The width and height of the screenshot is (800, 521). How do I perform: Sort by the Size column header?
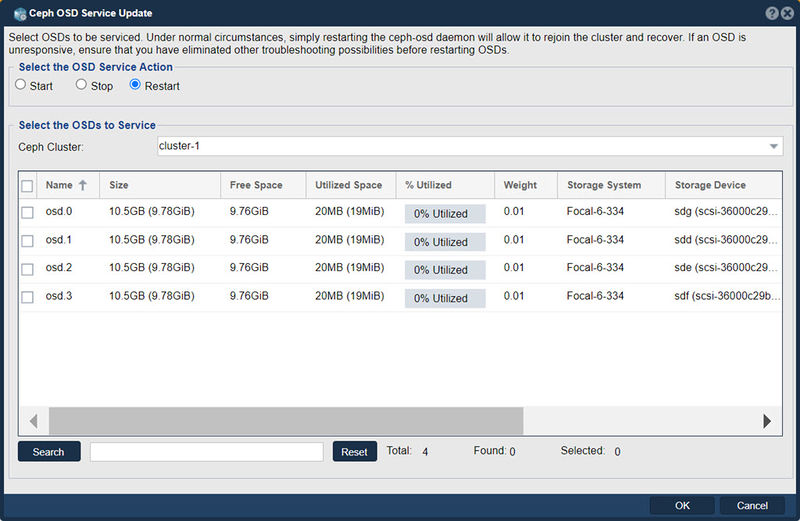(x=160, y=185)
